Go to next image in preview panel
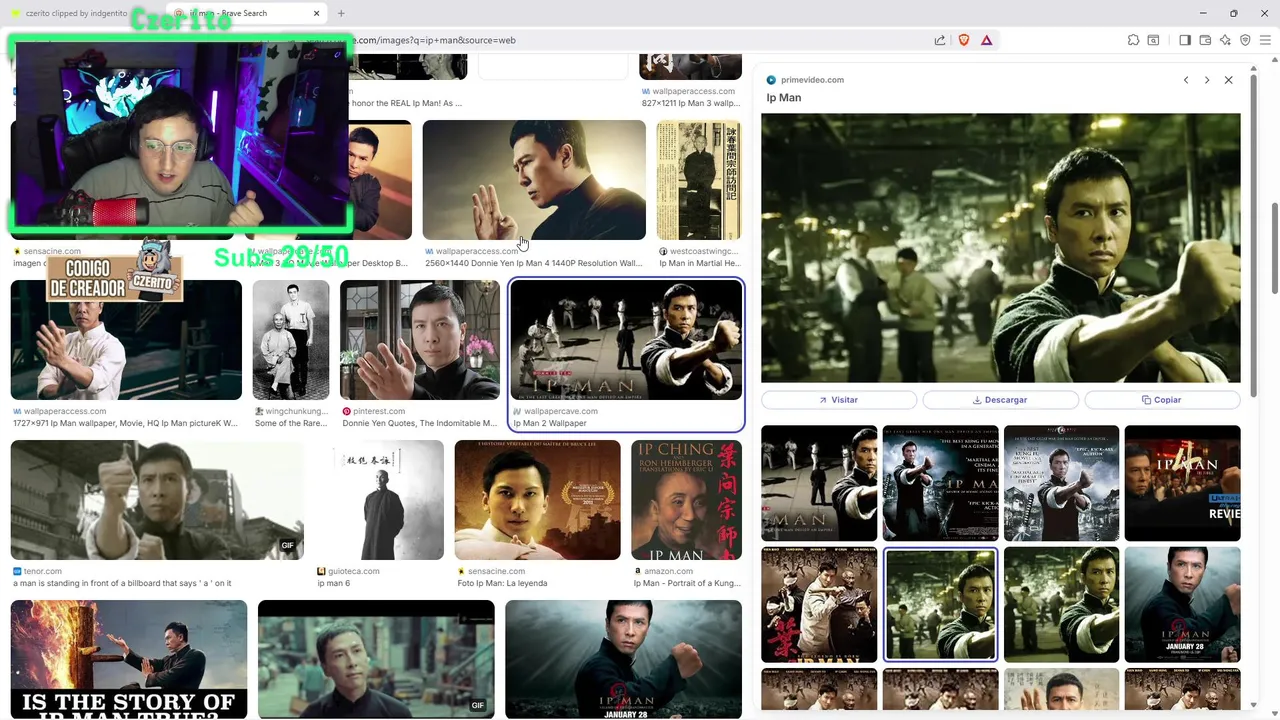1280x720 pixels. [1207, 80]
